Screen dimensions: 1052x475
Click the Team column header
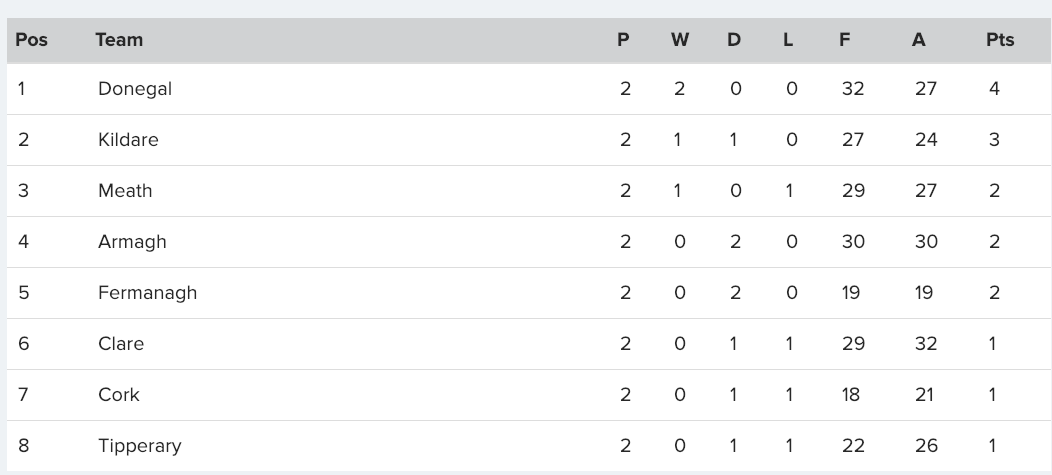(119, 40)
